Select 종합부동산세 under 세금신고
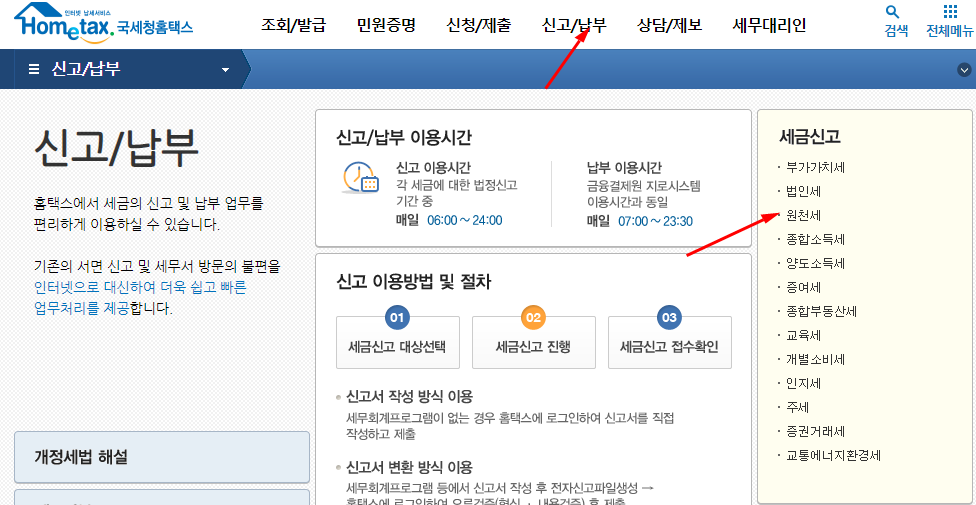Viewport: 976px width, 505px height. 822,311
